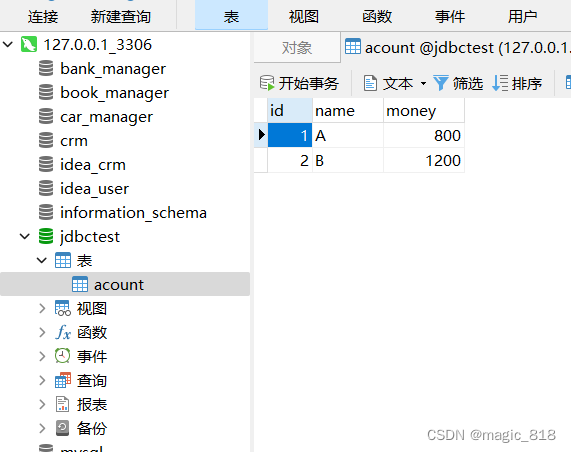Switch to the 视图 toolbar tab
571x452 pixels.
pyautogui.click(x=304, y=16)
